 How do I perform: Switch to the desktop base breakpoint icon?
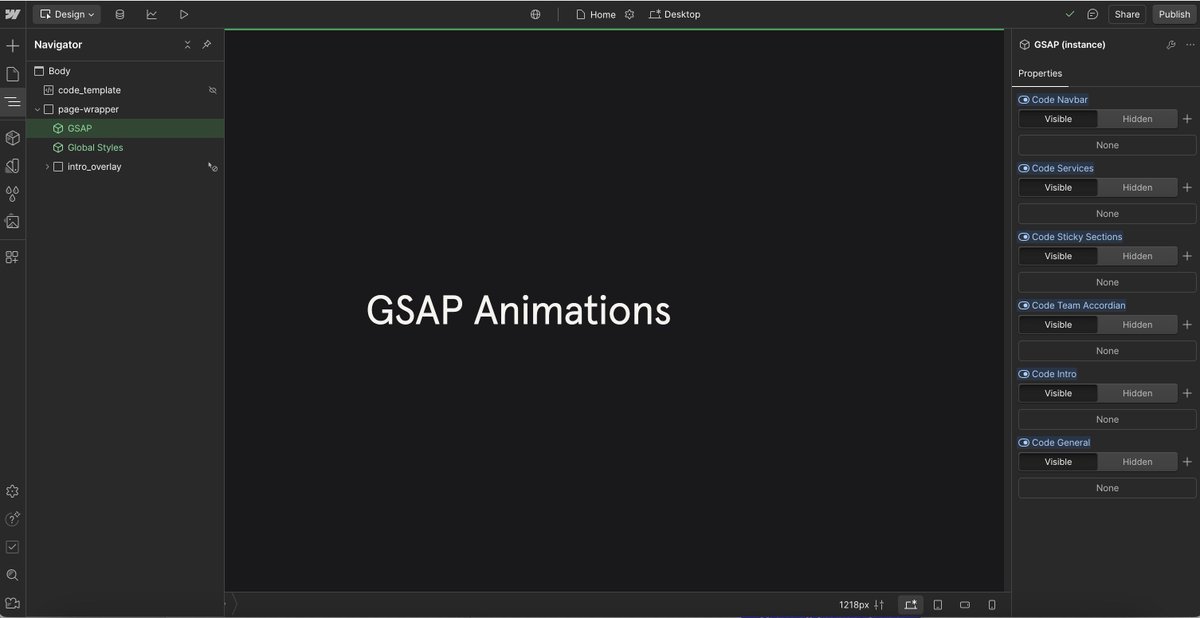pyautogui.click(x=910, y=605)
